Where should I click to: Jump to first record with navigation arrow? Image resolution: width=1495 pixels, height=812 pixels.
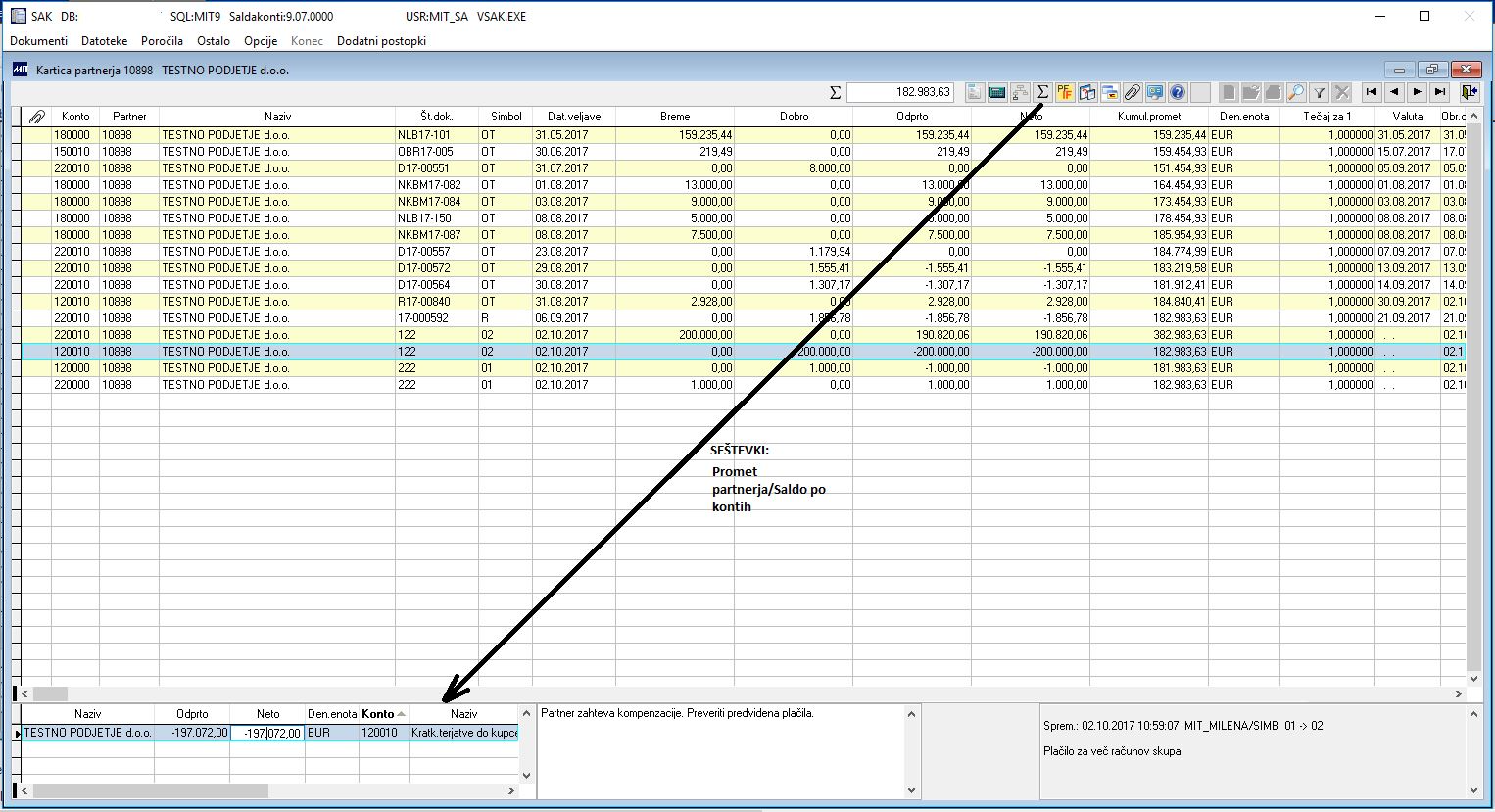[x=1372, y=92]
